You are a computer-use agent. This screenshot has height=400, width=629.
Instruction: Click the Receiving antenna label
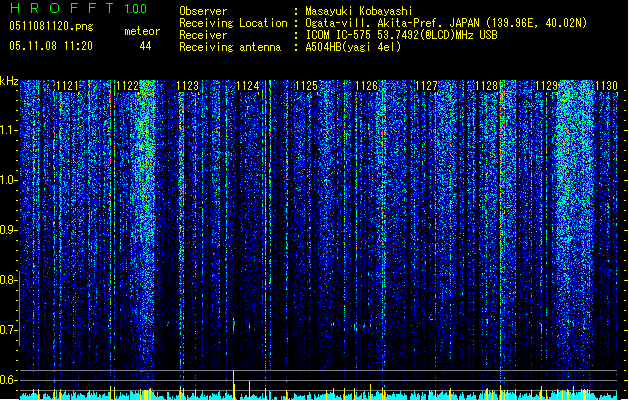point(230,47)
